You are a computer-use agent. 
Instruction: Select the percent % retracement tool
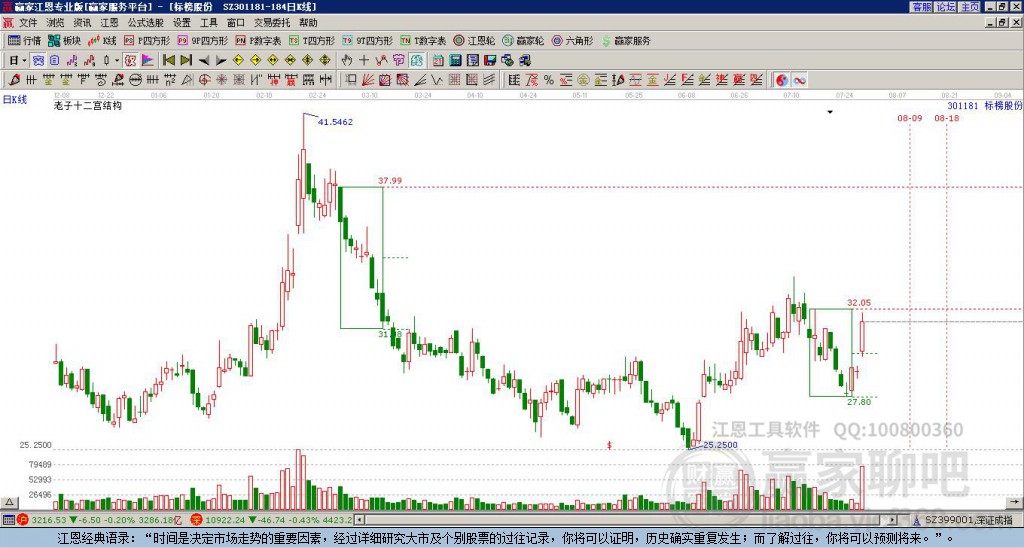[x=549, y=80]
